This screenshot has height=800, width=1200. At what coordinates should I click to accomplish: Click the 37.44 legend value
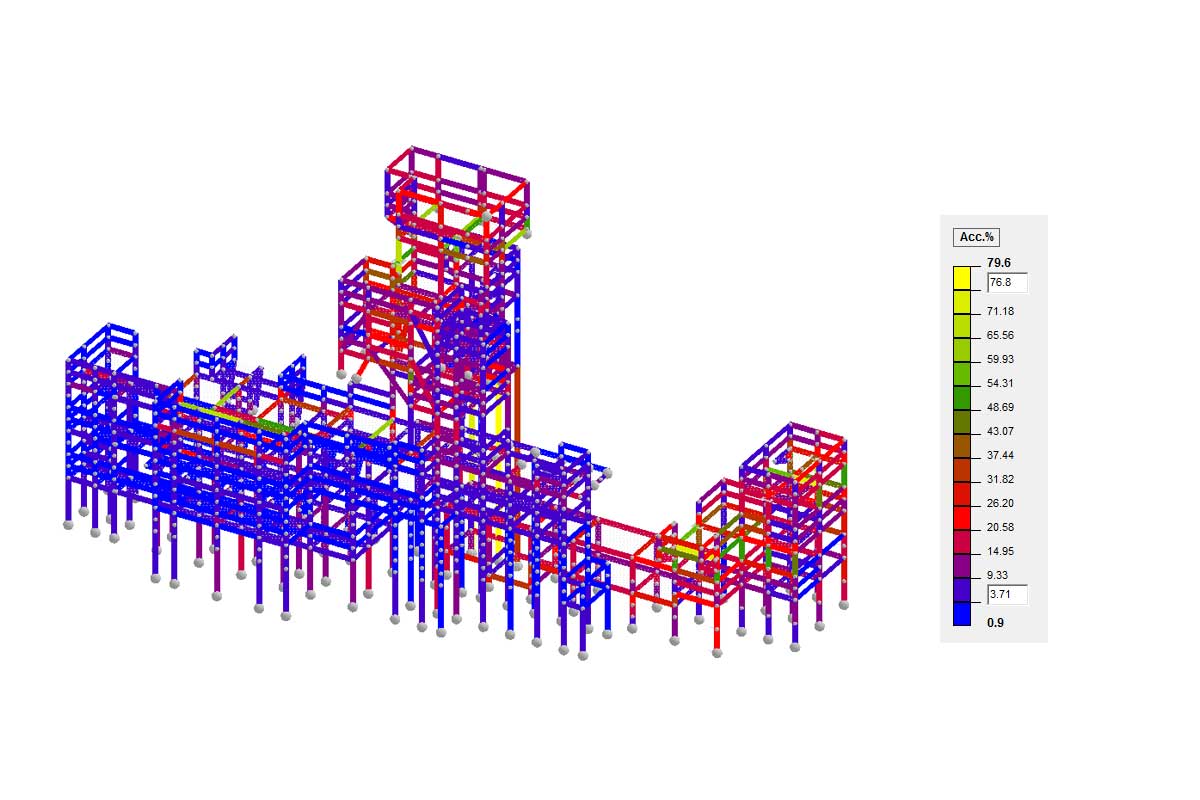pyautogui.click(x=1000, y=455)
